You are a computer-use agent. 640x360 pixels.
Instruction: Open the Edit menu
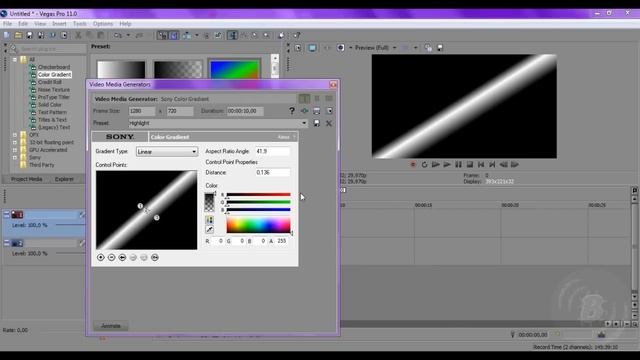point(23,24)
